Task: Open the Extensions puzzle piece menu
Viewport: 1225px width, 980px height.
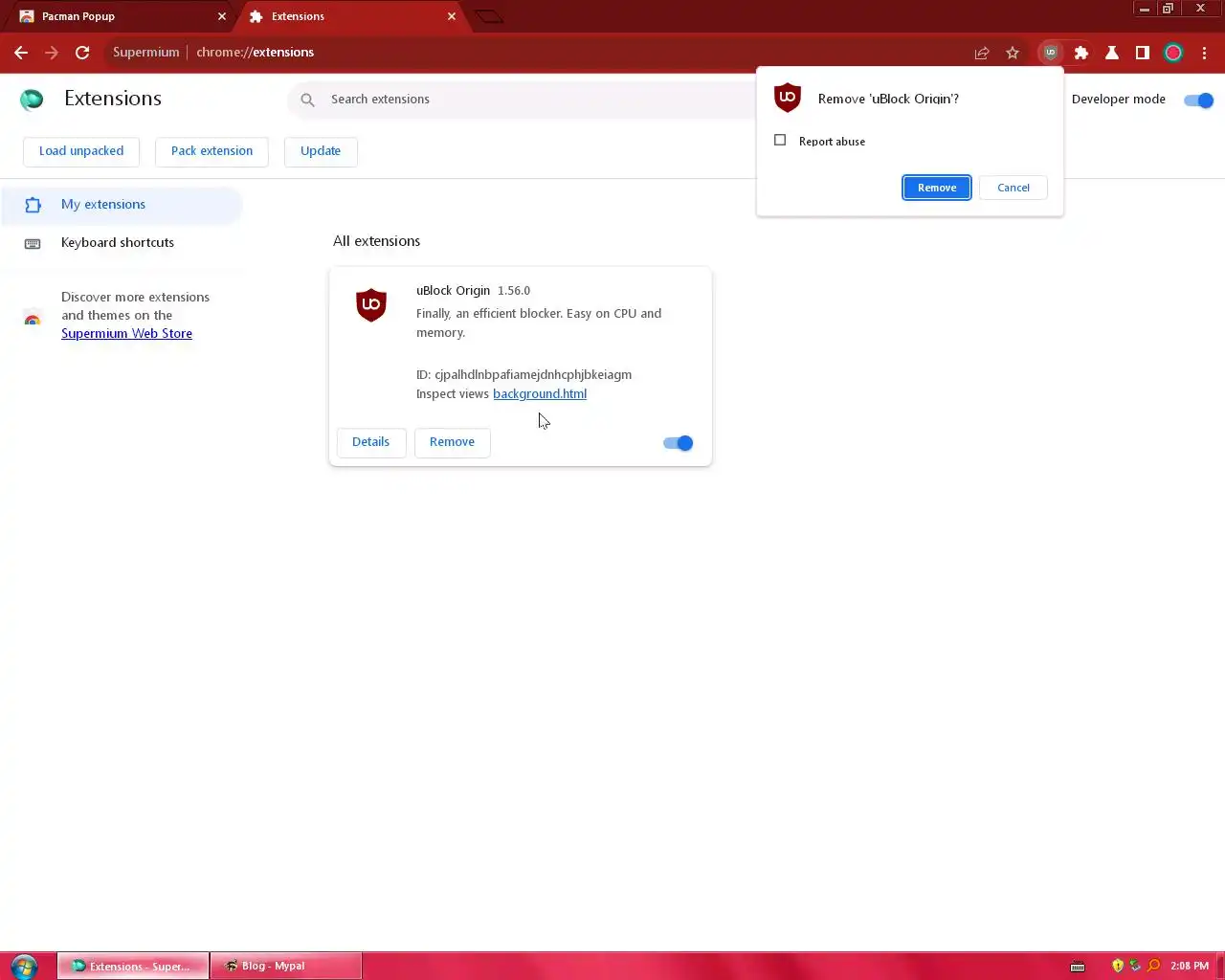Action: click(1081, 53)
